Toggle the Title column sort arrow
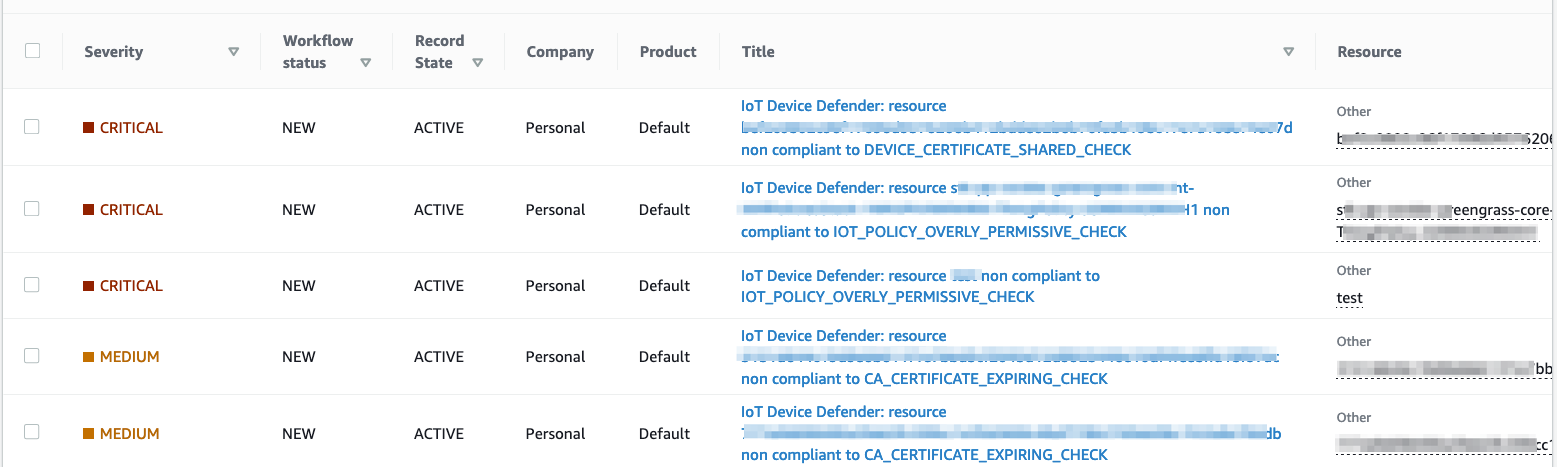 [x=1289, y=52]
